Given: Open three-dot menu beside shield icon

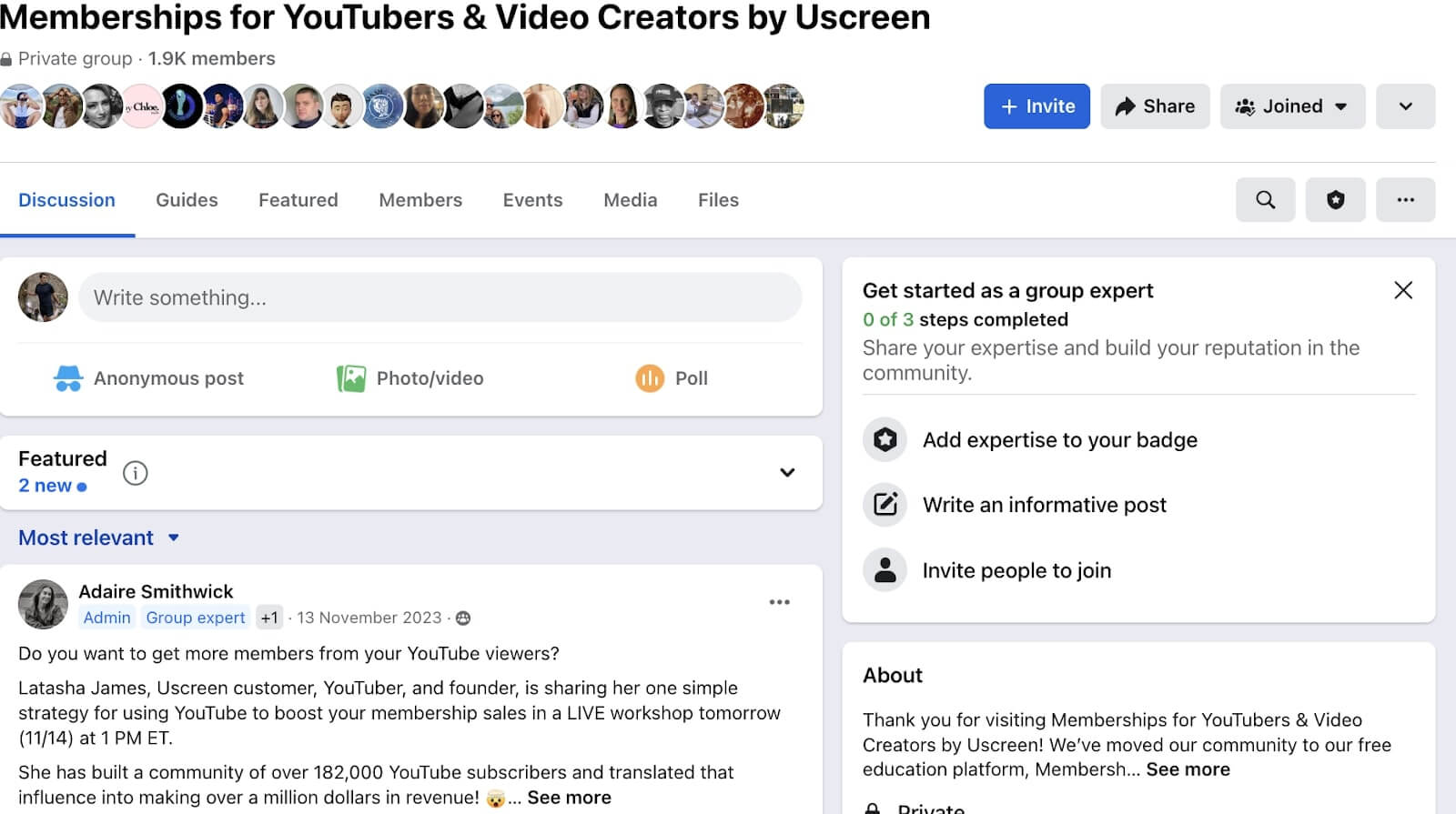Looking at the screenshot, I should click(x=1405, y=200).
